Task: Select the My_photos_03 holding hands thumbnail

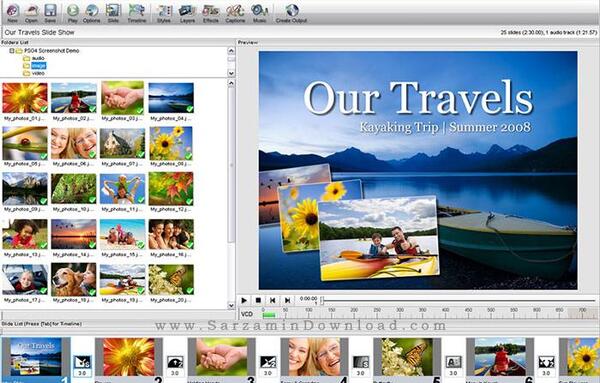Action: (122, 98)
